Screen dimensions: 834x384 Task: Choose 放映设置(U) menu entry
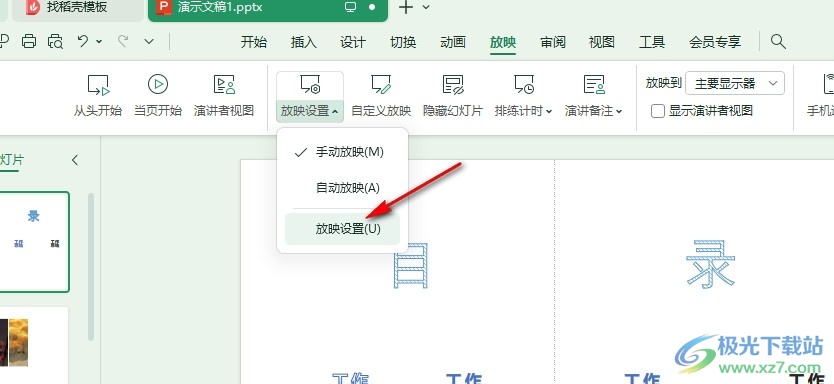(x=342, y=229)
